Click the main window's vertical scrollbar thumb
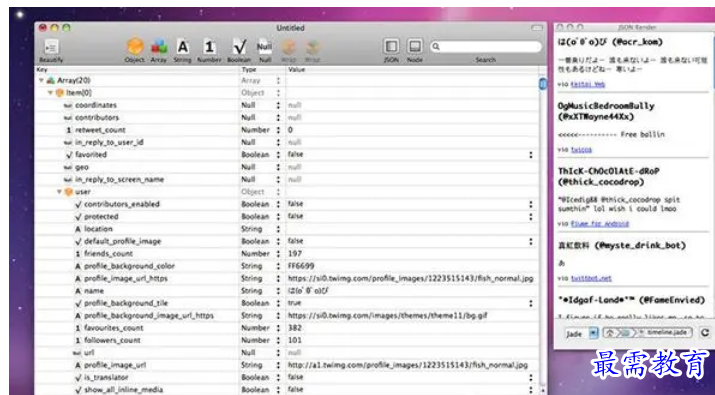Image resolution: width=715 pixels, height=395 pixels. 543,84
